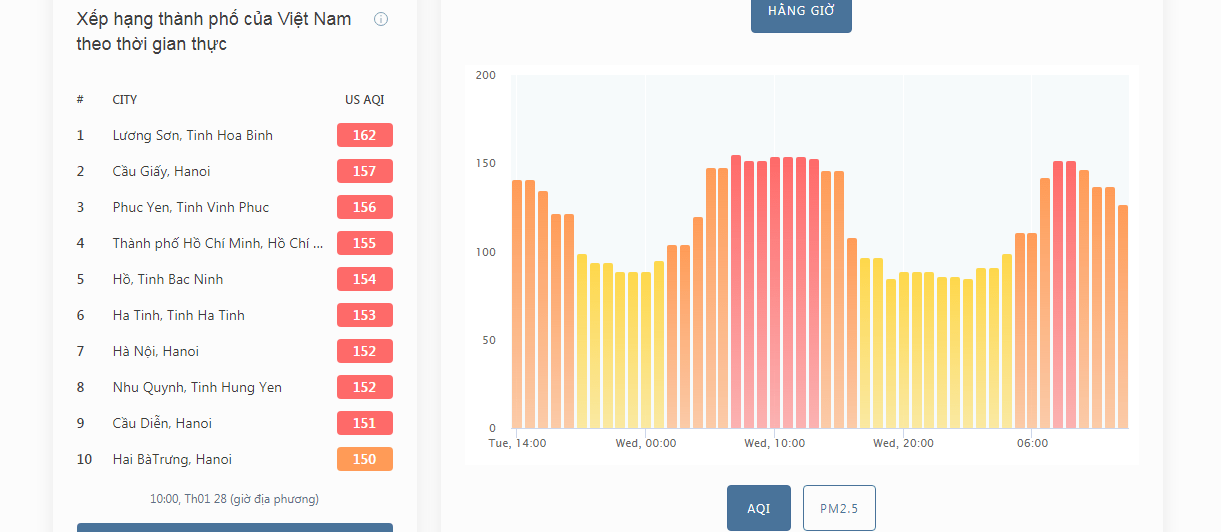Viewport: 1221px width, 532px height.
Task: Click the orange 150 AQI badge
Action: point(365,459)
